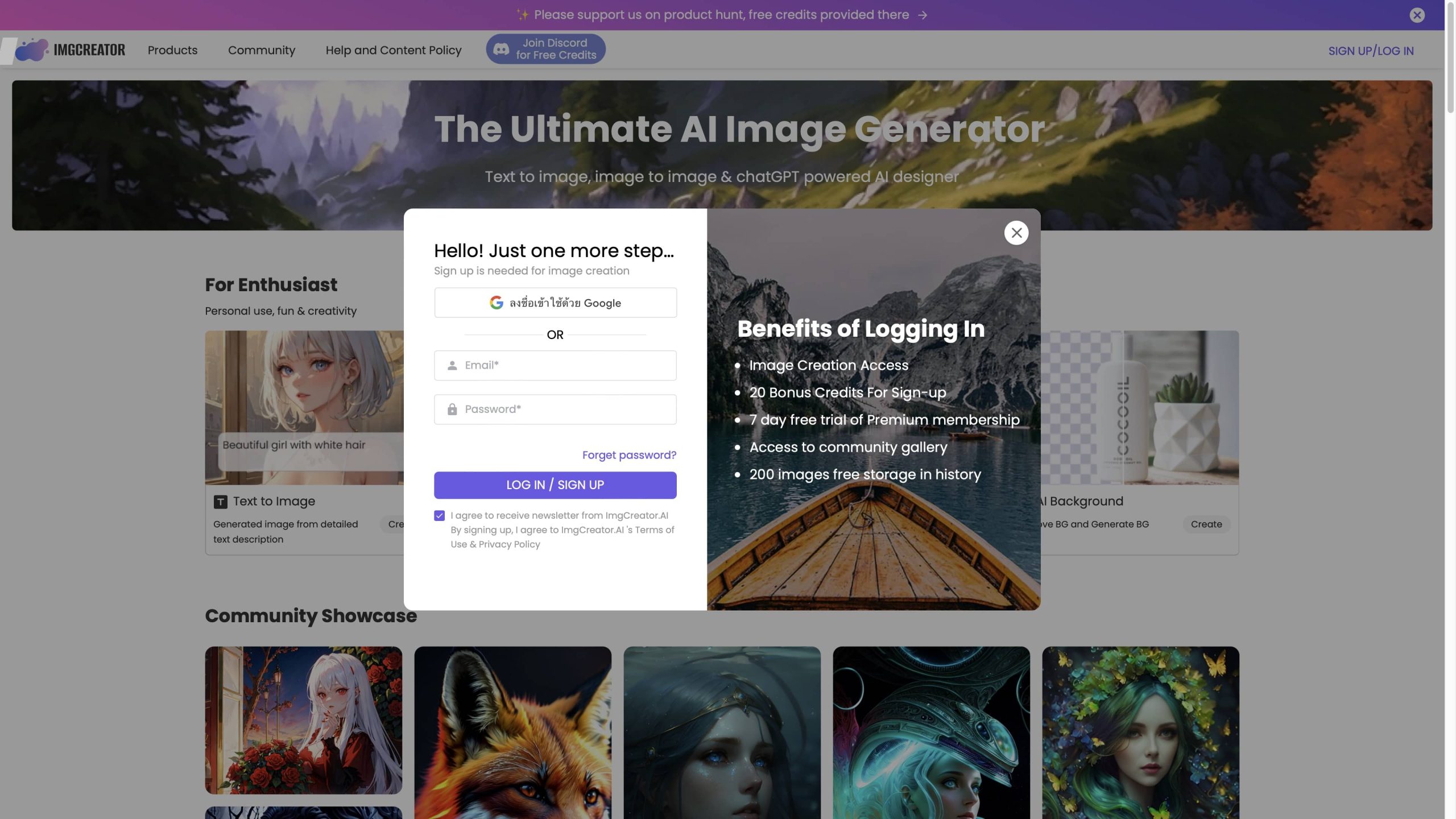
Task: Open the Community menu
Action: (262, 50)
